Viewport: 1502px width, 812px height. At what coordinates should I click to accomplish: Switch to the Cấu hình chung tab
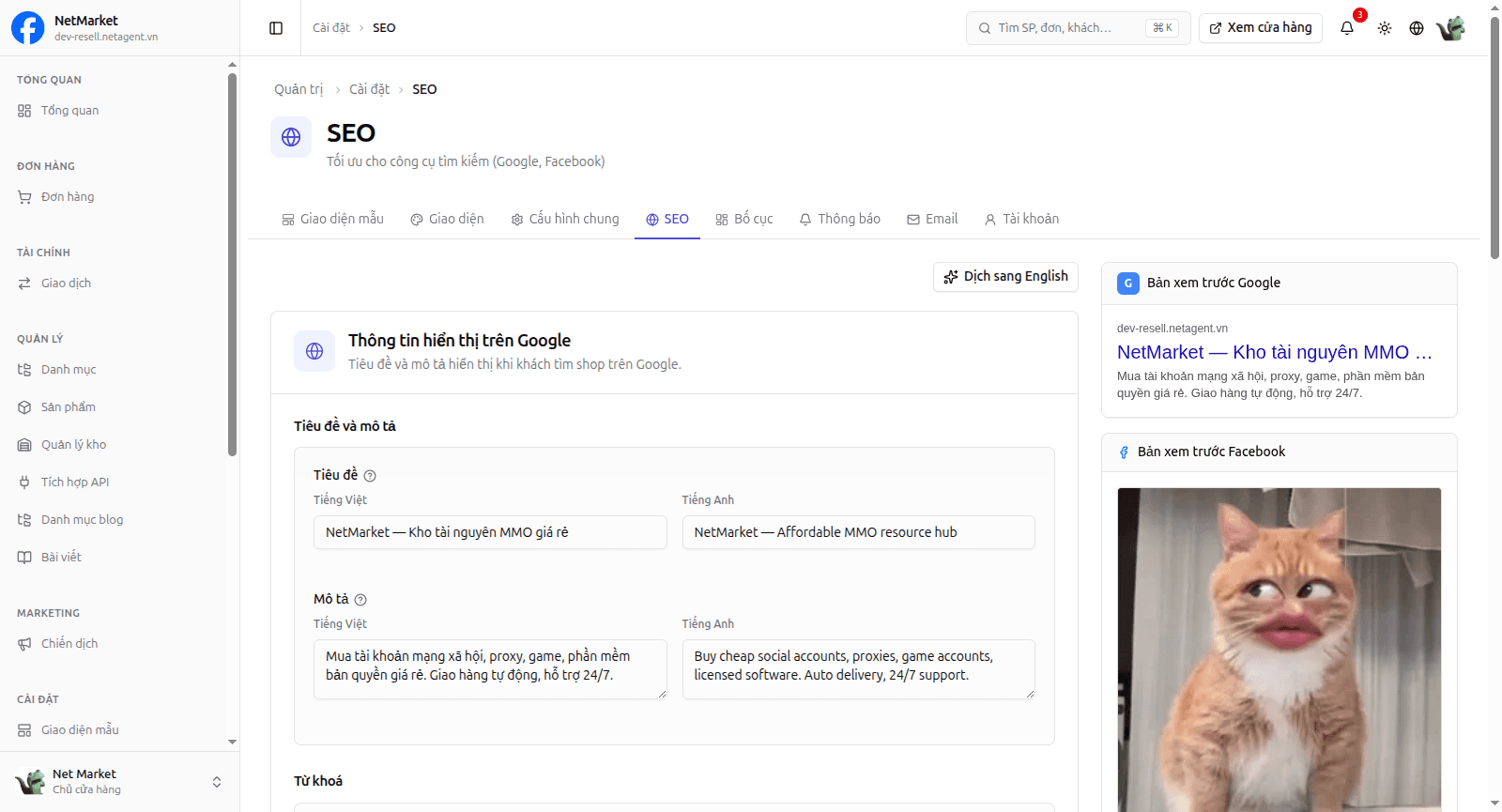pos(565,219)
